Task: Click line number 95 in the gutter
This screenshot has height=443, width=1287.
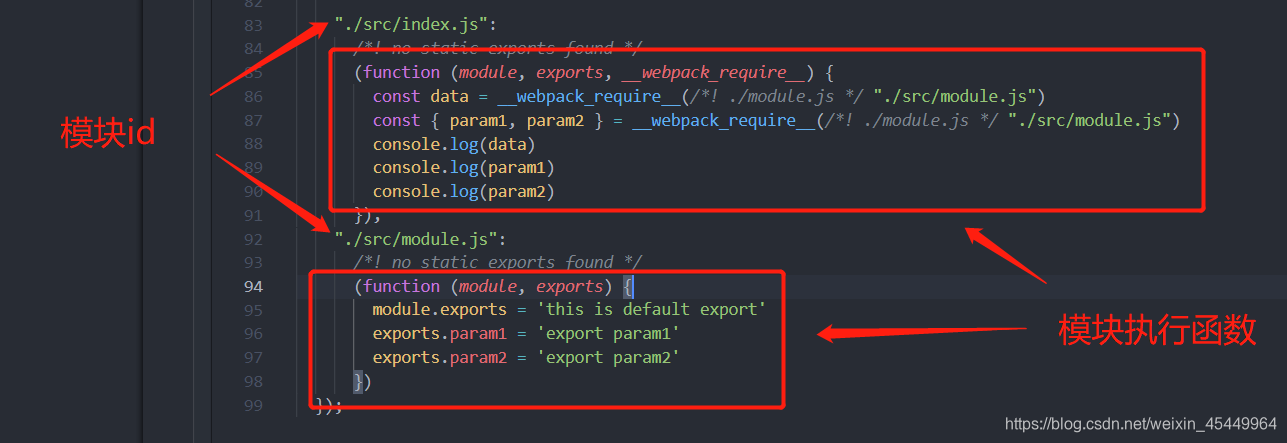Action: pos(252,310)
